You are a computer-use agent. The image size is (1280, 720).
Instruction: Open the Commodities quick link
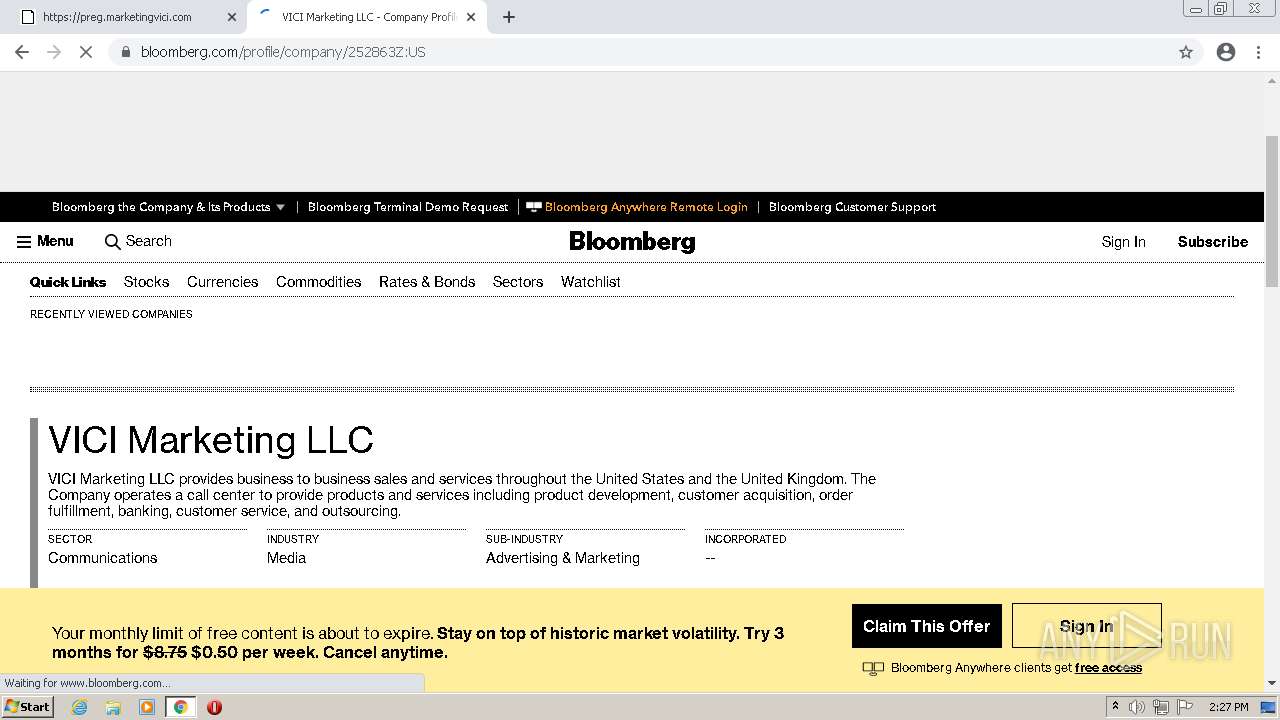click(x=318, y=282)
